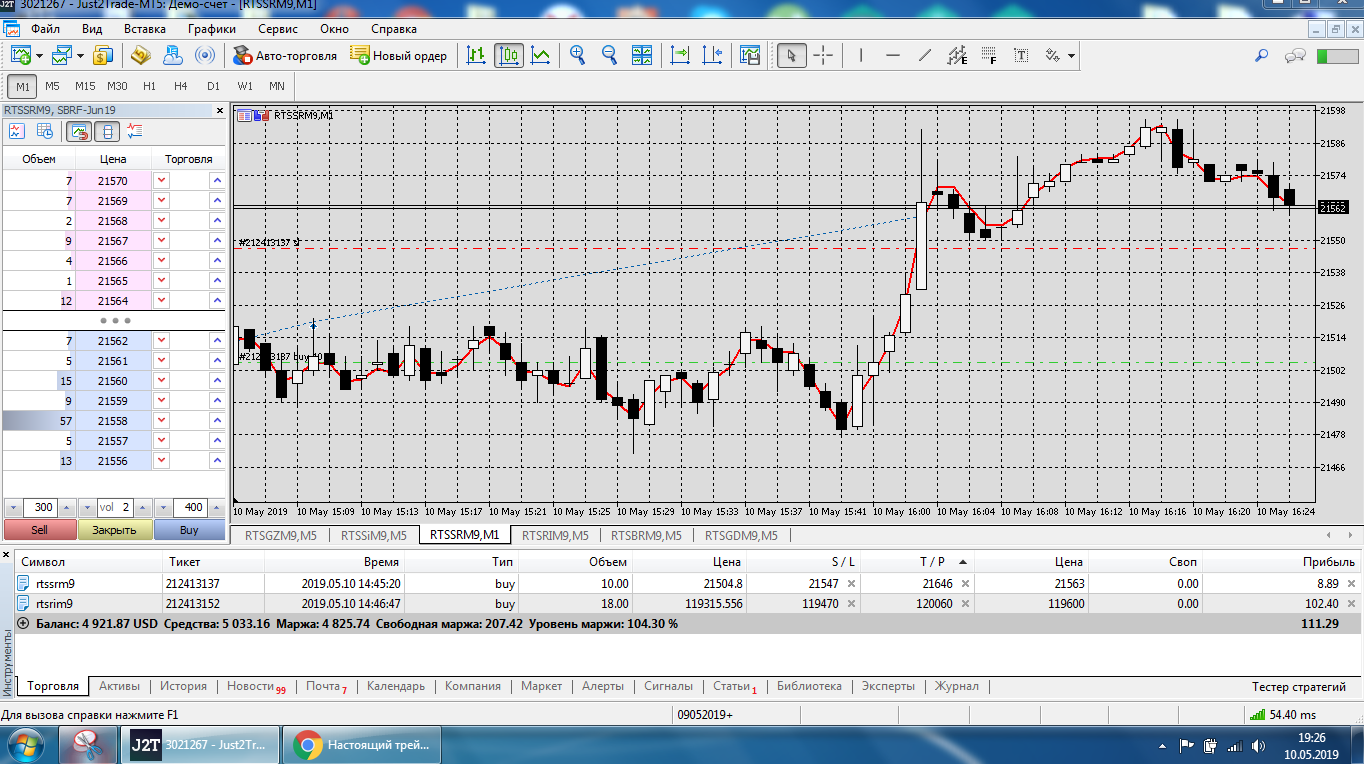The image size is (1364, 764).
Task: Toggle Авто-торговля auto trading
Action: tap(284, 55)
